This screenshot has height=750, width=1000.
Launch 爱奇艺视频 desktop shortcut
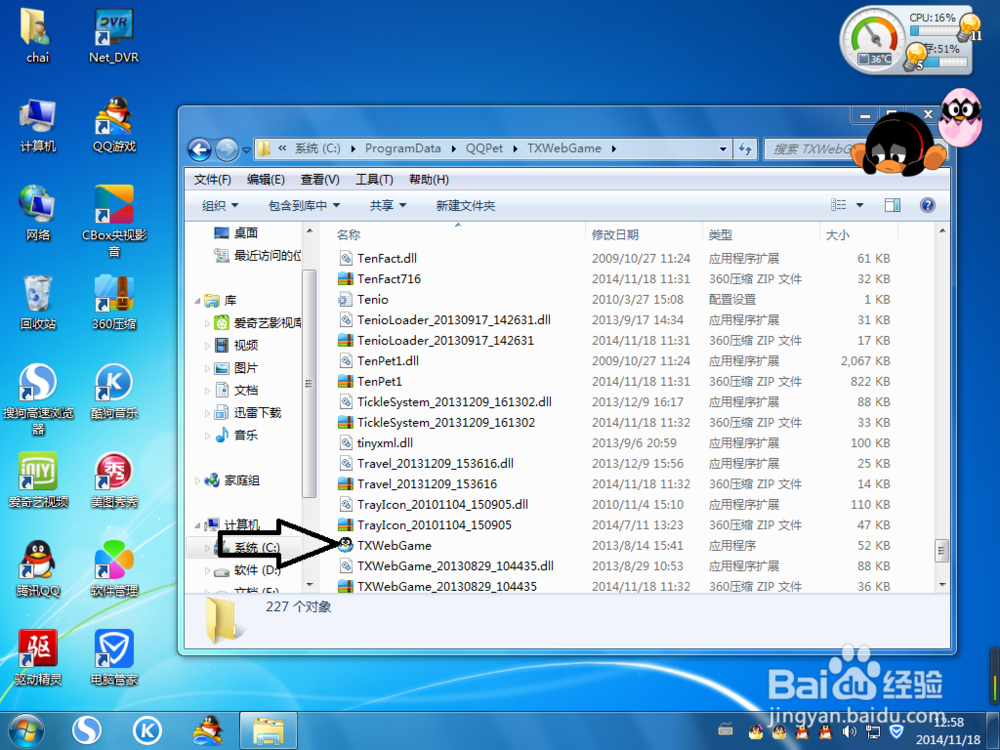pyautogui.click(x=38, y=480)
